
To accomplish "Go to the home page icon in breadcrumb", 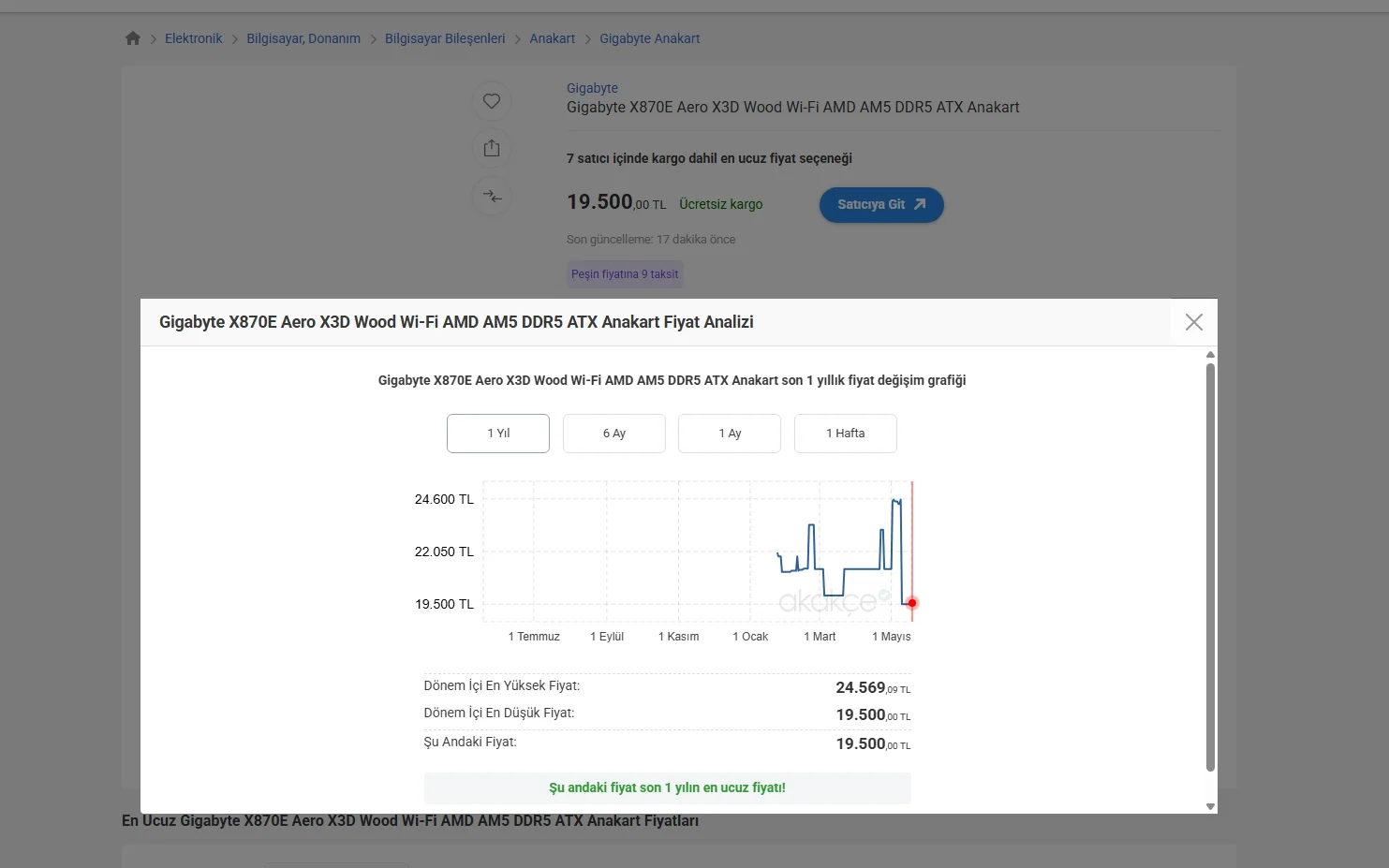I will click(x=133, y=38).
